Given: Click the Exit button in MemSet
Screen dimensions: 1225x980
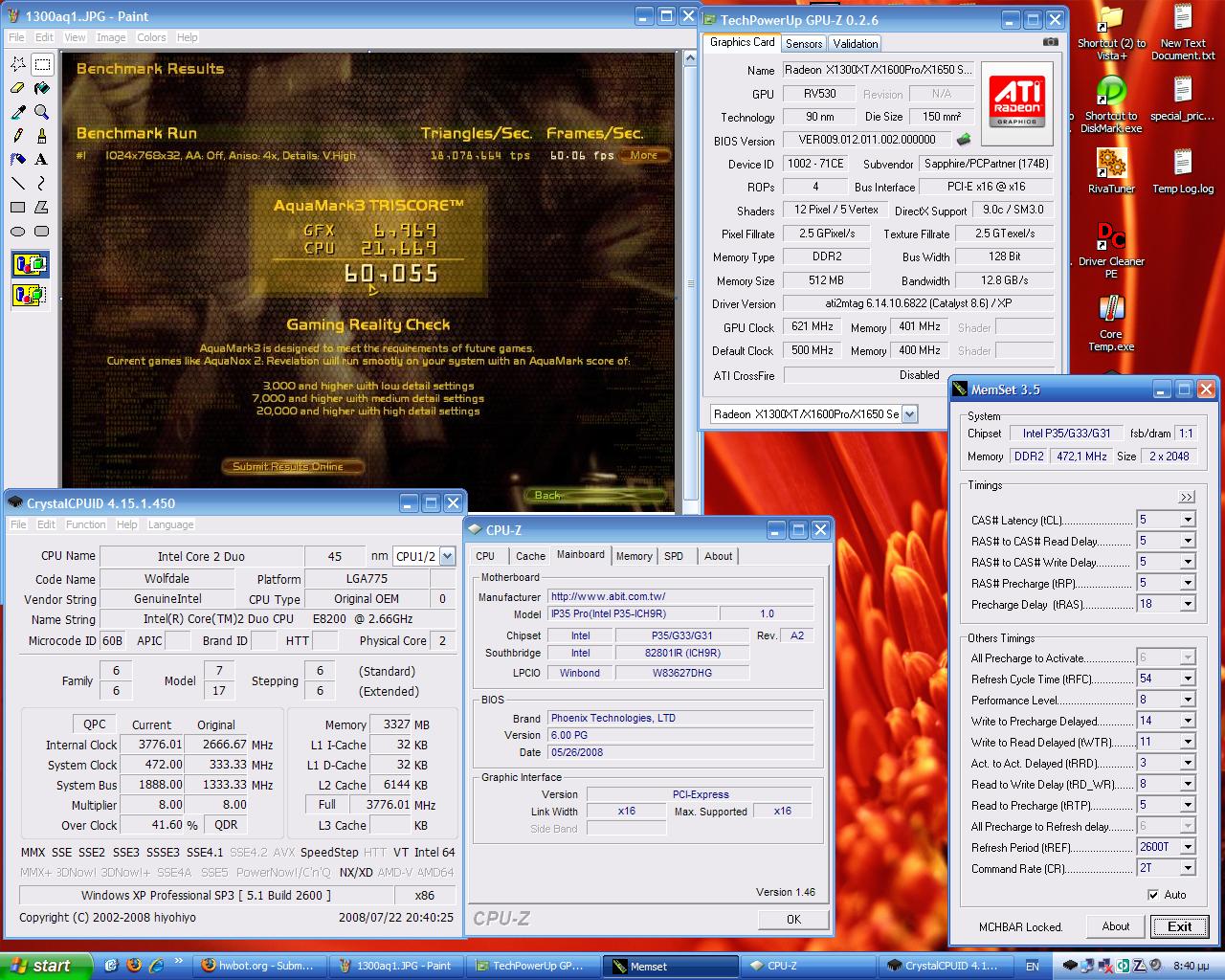Looking at the screenshot, I should tap(1180, 926).
